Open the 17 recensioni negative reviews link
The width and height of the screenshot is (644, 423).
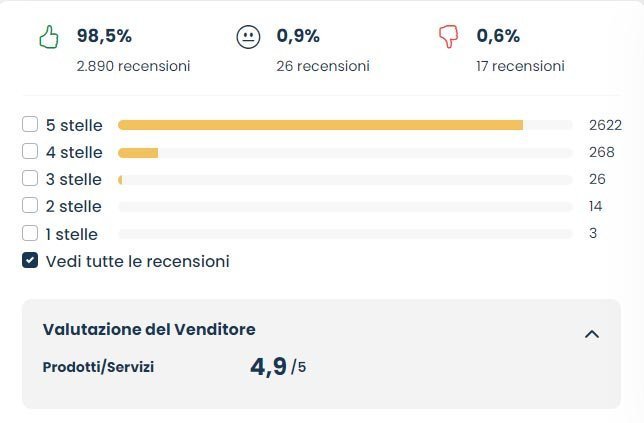coord(520,66)
